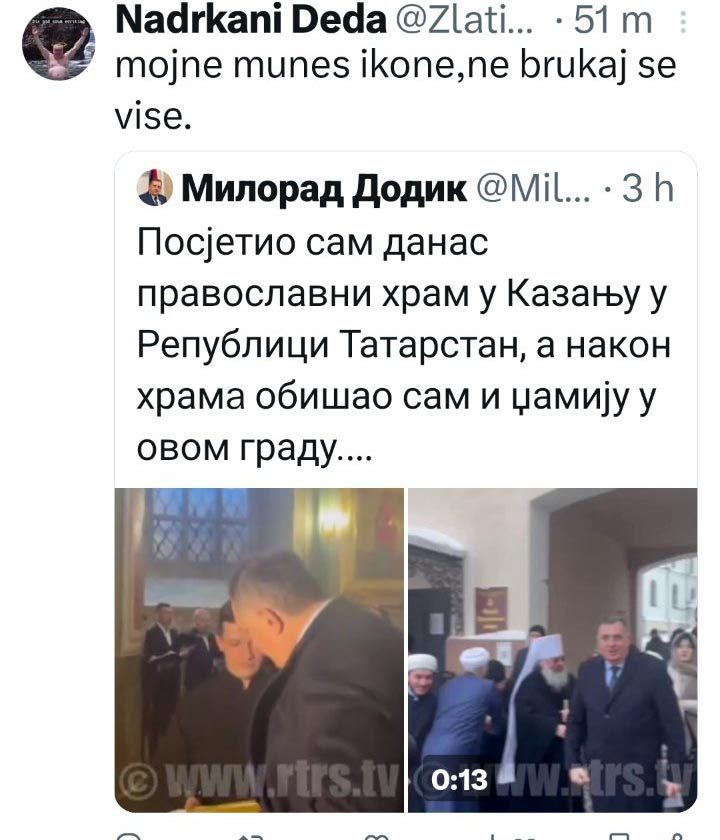Open the three-dot more options menu
The image size is (720, 840).
683,21
